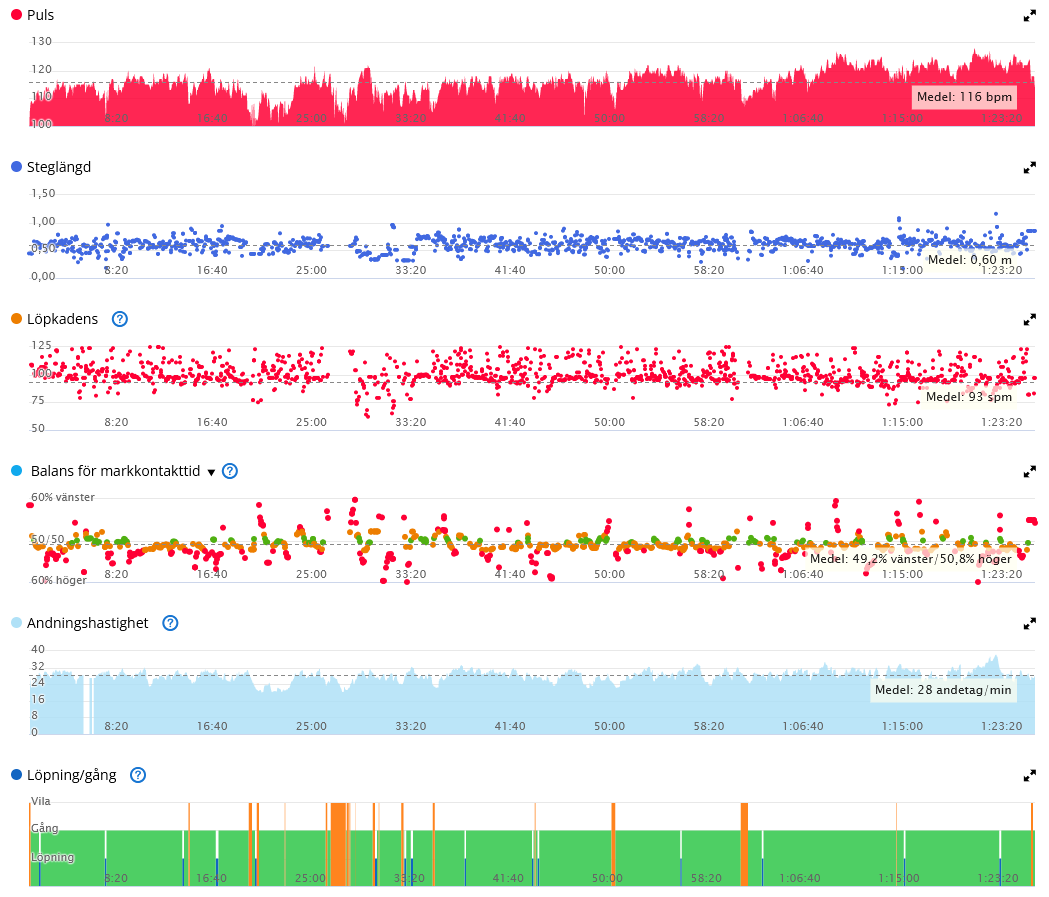The height and width of the screenshot is (897, 1049).
Task: Click the dark blue Löpning/gång legend dot
Action: (17, 774)
